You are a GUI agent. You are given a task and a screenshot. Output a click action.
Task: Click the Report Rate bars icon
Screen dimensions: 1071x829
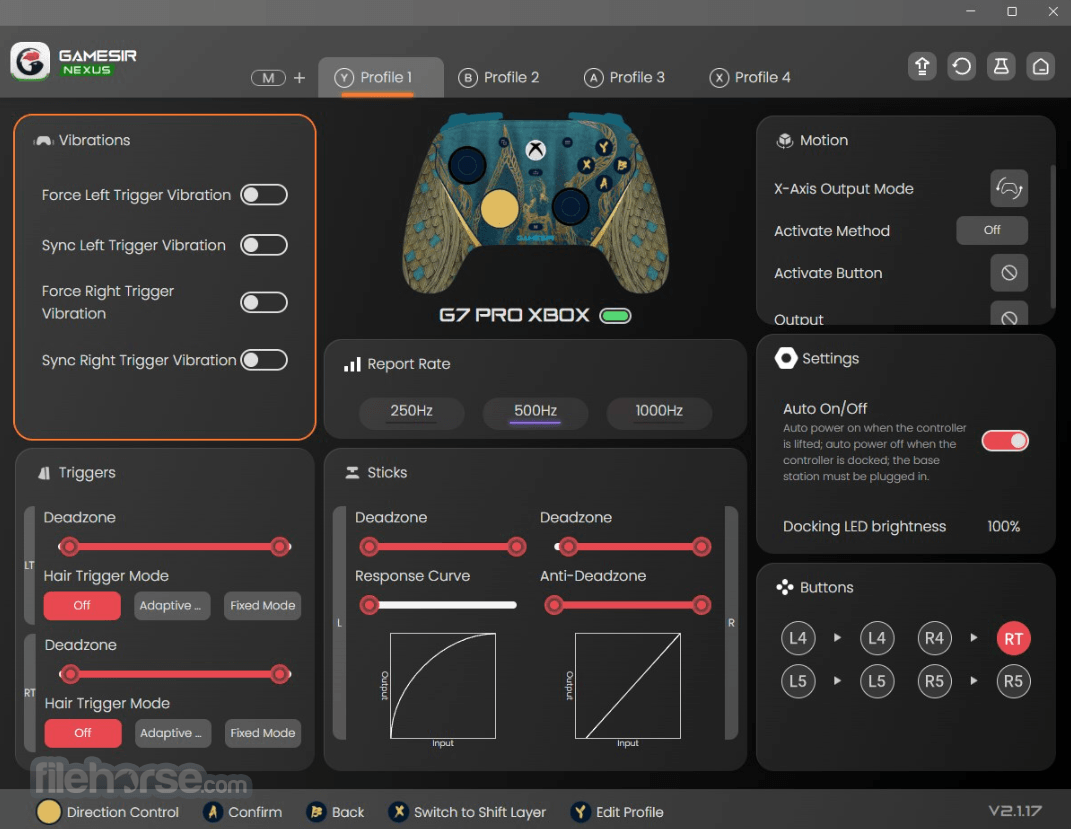352,365
